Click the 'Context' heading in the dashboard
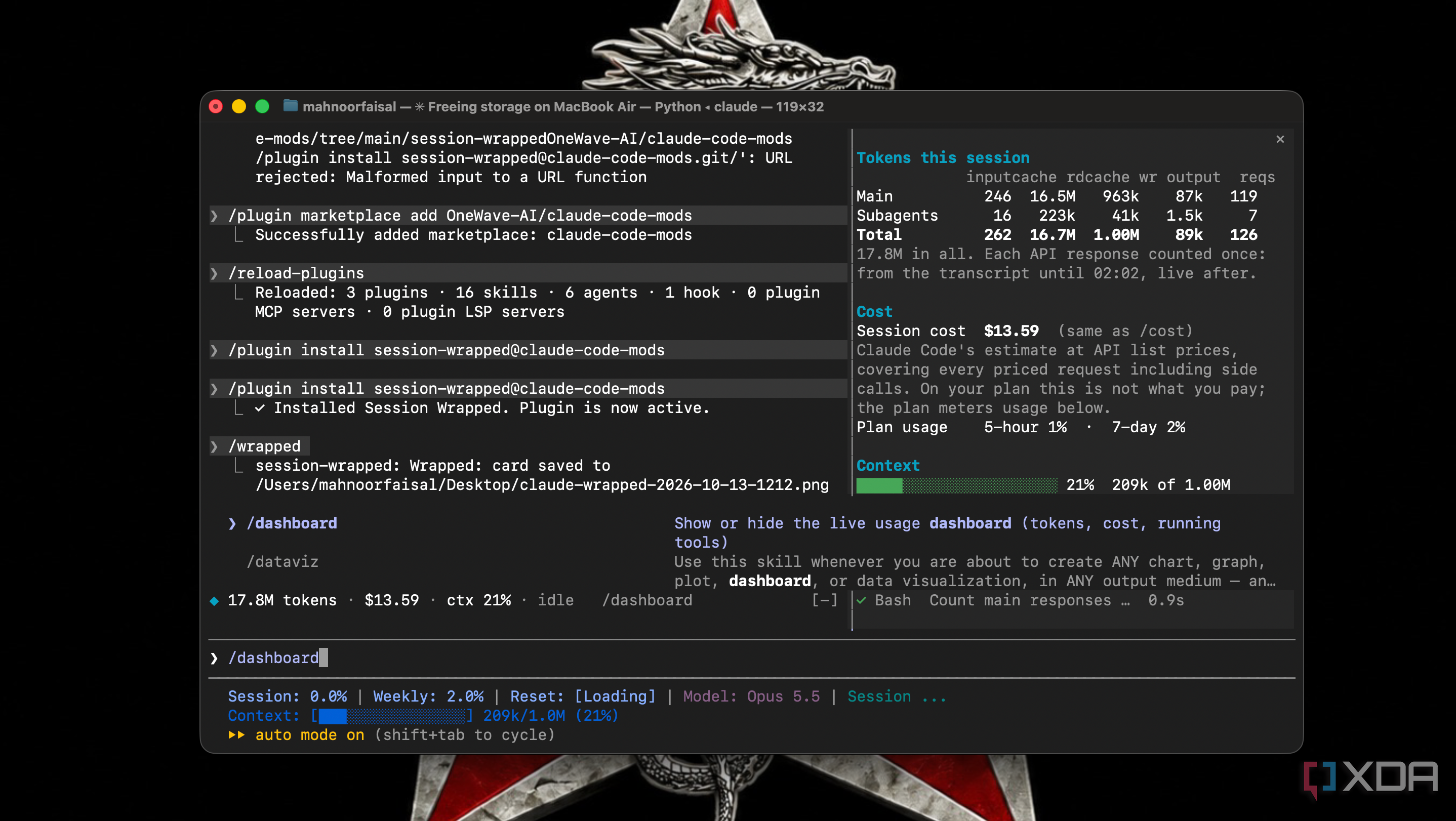The image size is (1456, 821). click(x=888, y=466)
